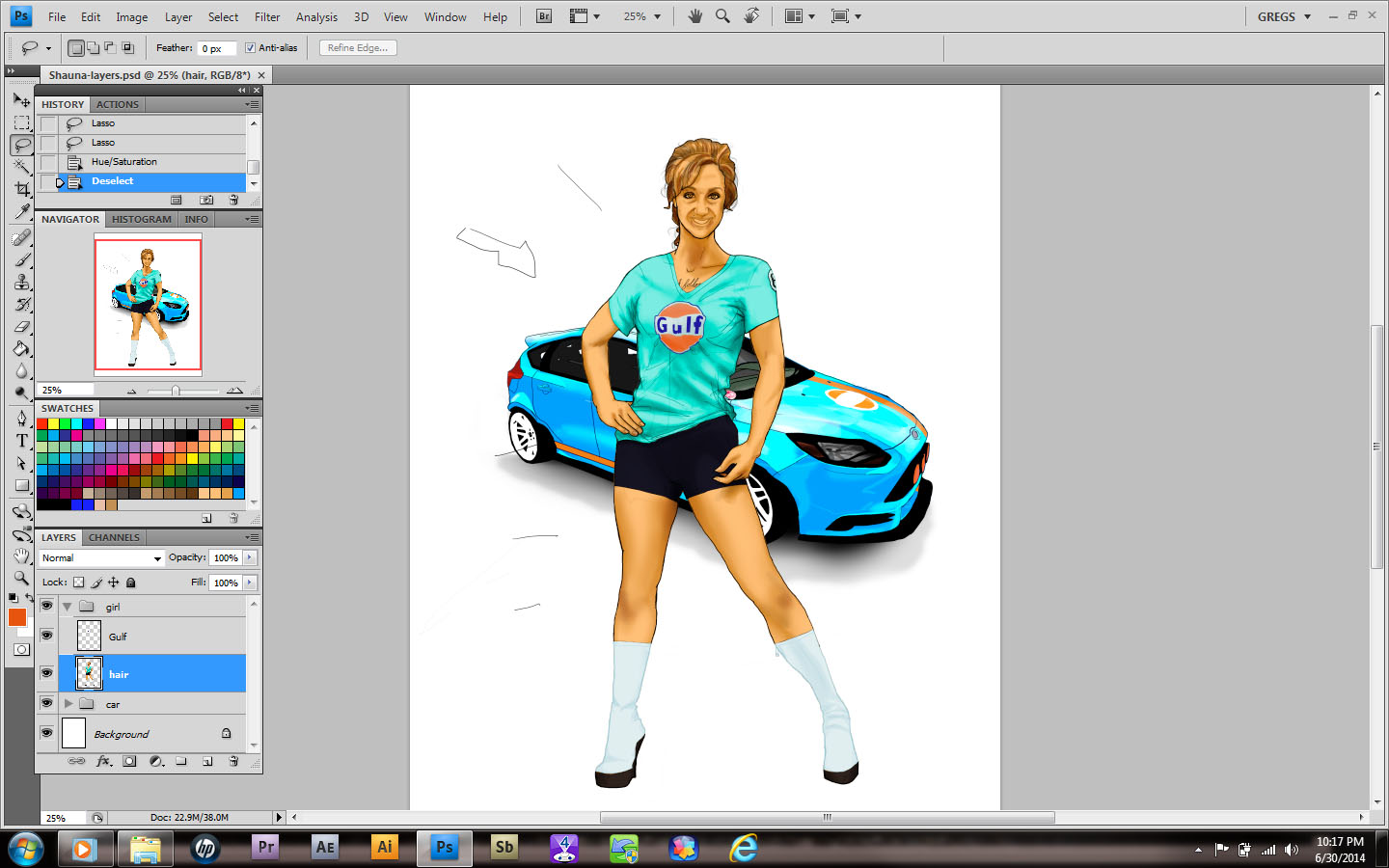Select the Horizontal Type tool

[x=21, y=441]
